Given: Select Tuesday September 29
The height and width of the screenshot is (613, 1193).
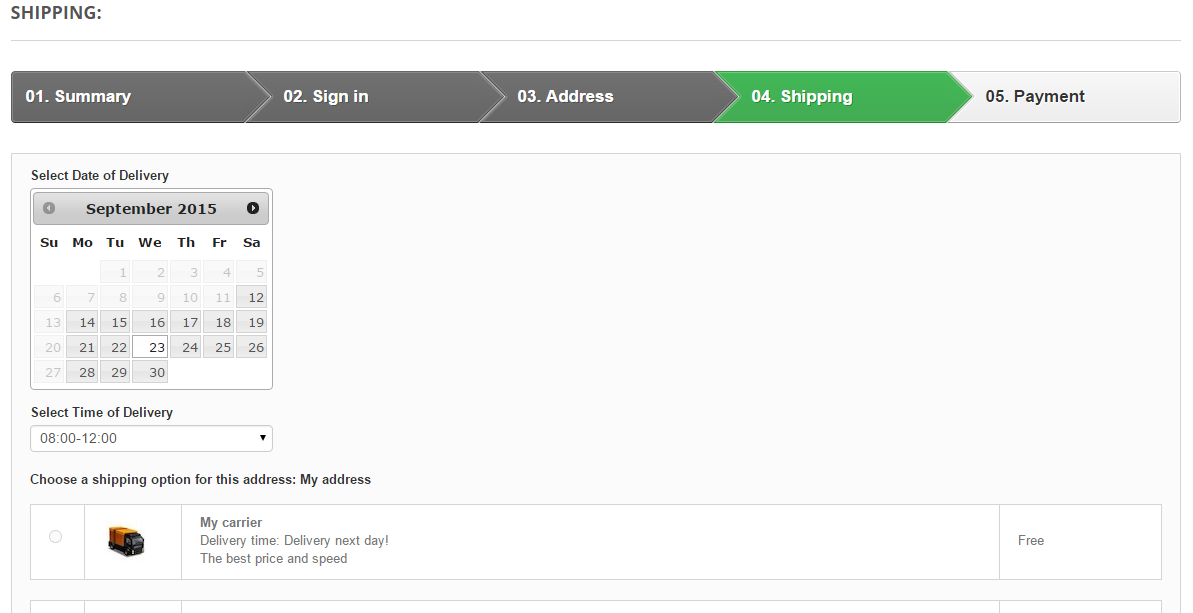Looking at the screenshot, I should coord(115,372).
